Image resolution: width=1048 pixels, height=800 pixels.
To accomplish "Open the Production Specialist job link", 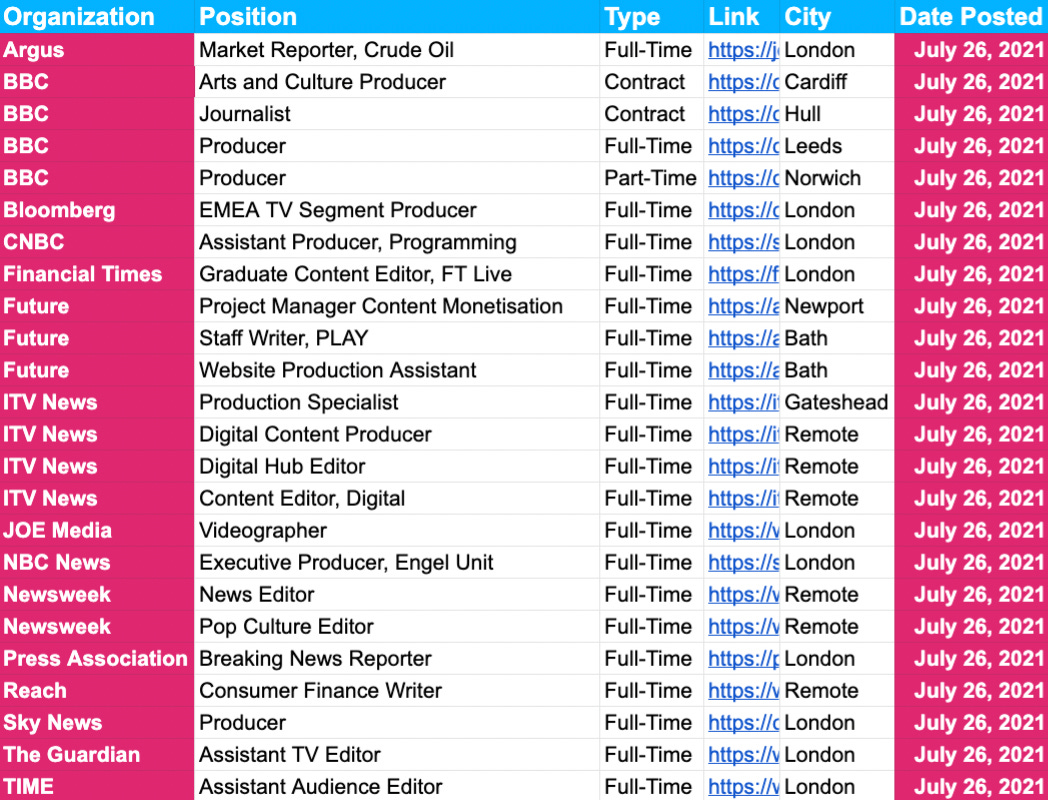I will [743, 402].
